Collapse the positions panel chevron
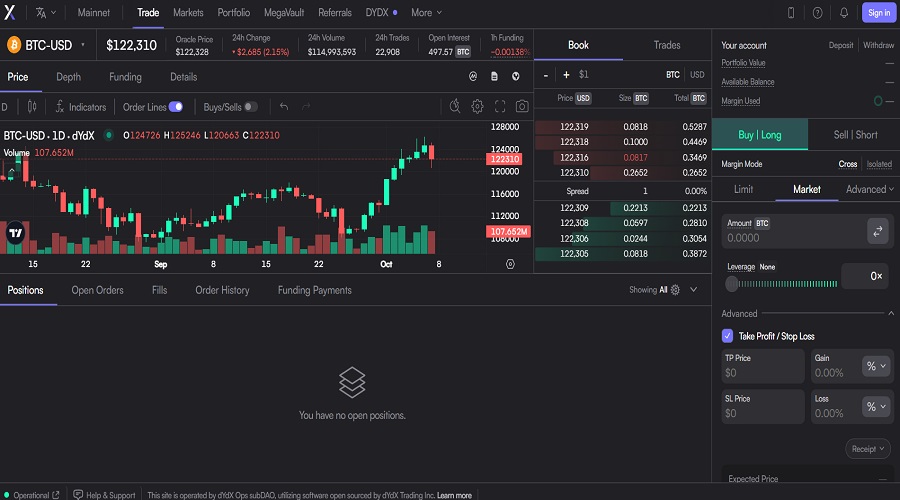900x500 pixels. [x=693, y=290]
